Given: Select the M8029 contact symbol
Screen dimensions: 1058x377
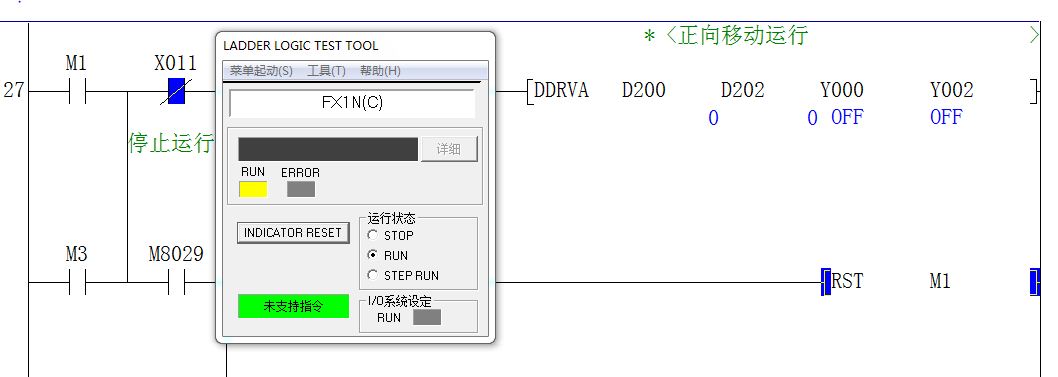Looking at the screenshot, I should 176,282.
